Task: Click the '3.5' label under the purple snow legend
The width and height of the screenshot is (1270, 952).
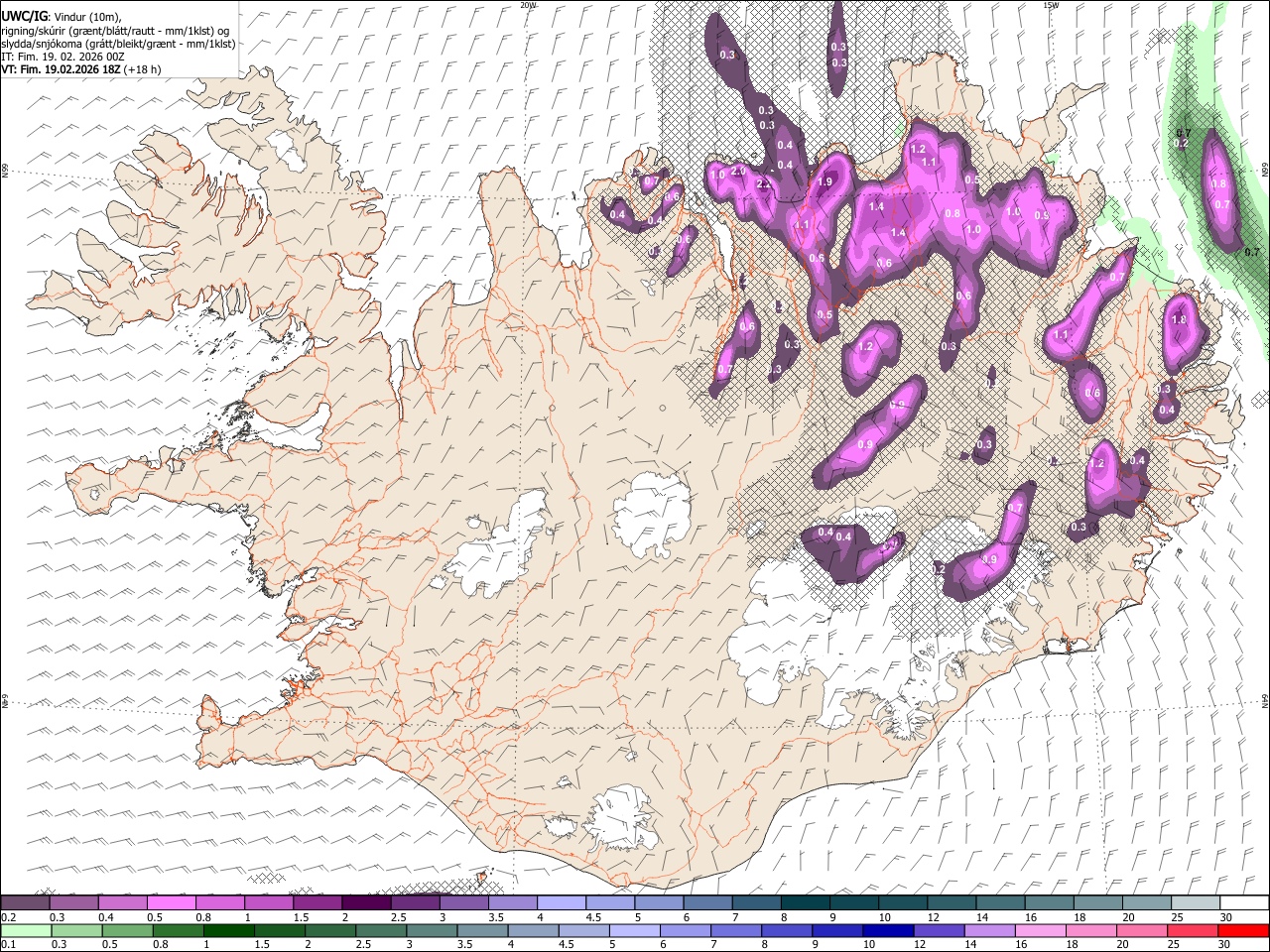Action: (x=496, y=917)
